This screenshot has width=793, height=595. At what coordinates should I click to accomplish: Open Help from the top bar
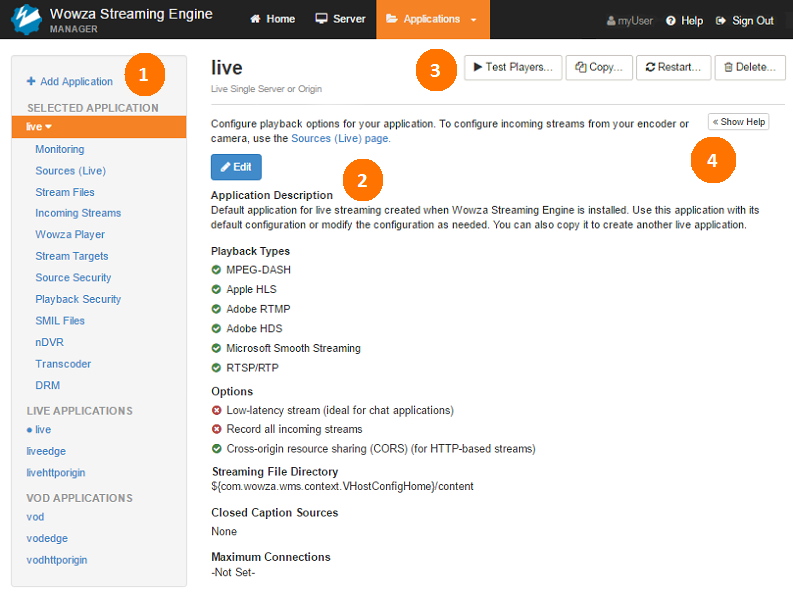[685, 21]
